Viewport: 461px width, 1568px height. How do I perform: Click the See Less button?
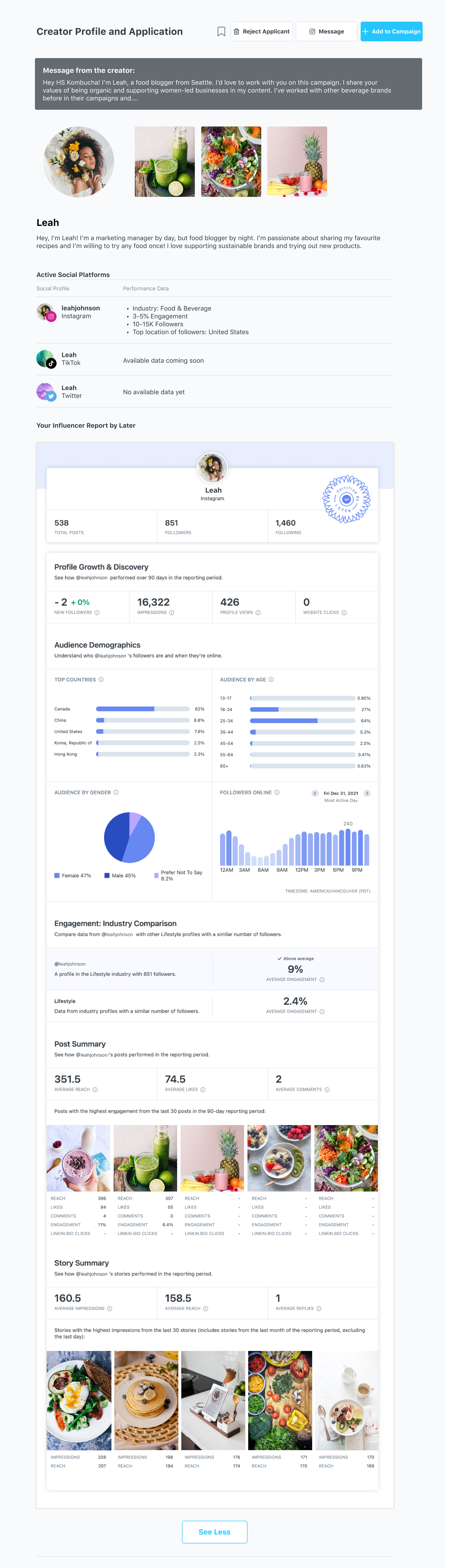[215, 1532]
